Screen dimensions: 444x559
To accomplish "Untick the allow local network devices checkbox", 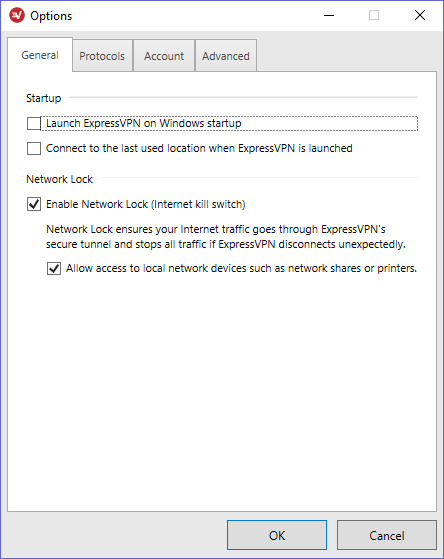I will tap(54, 268).
